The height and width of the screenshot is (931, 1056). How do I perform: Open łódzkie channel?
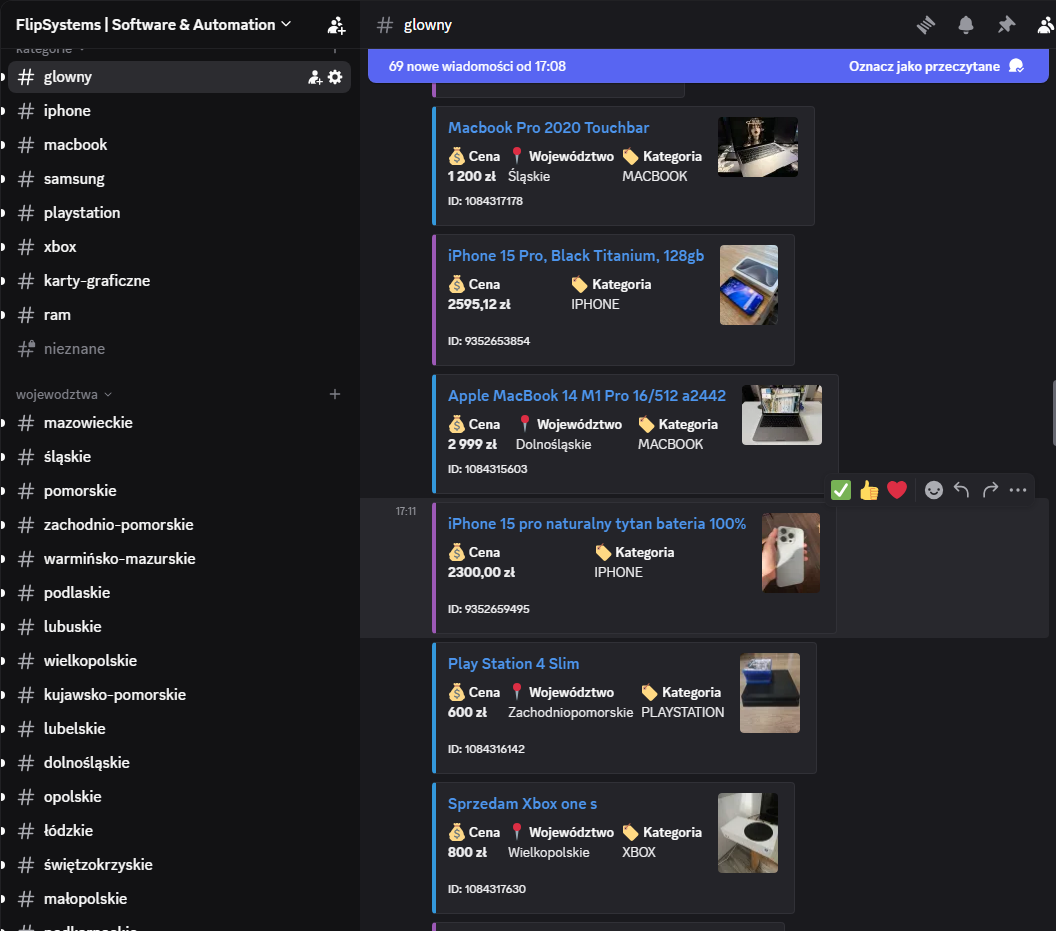pos(179,831)
